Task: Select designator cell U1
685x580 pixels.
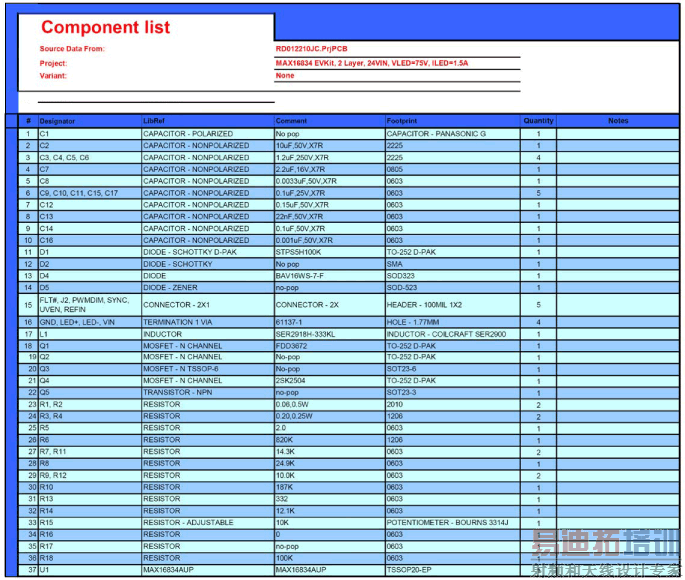Action: (x=90, y=570)
